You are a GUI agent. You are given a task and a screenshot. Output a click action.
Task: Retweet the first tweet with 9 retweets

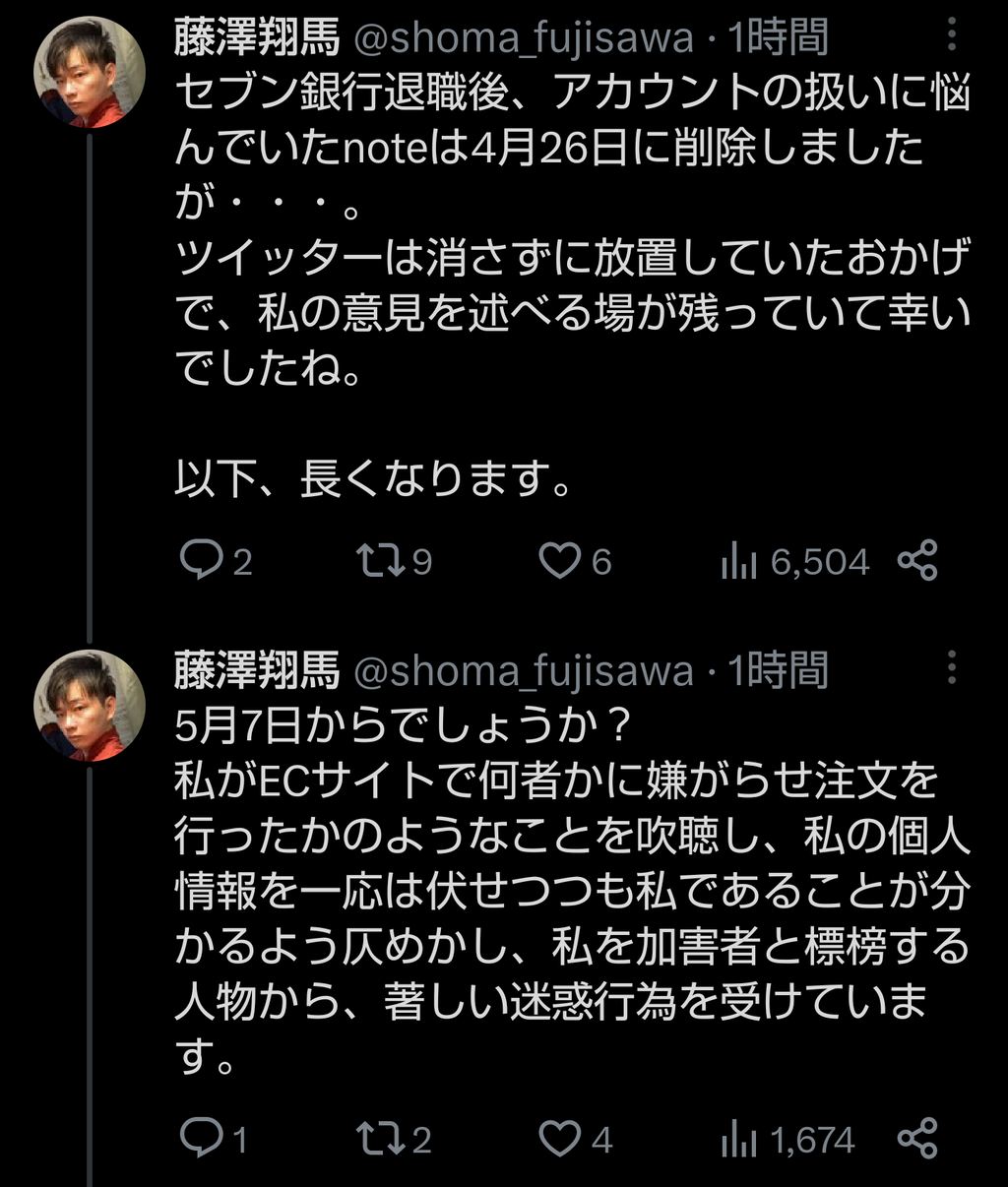click(x=377, y=561)
